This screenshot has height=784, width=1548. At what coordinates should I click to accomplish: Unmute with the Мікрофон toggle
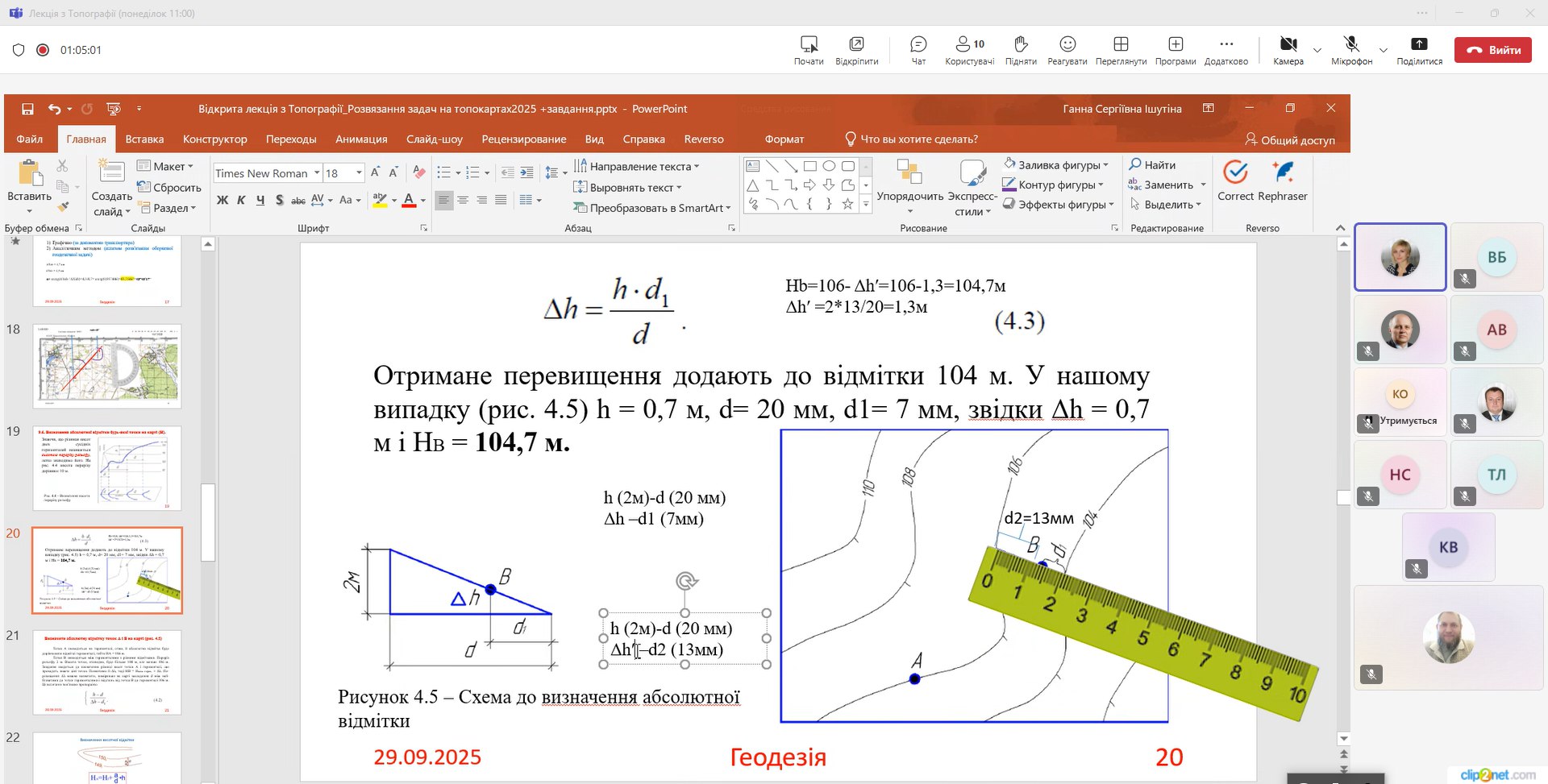click(1351, 50)
